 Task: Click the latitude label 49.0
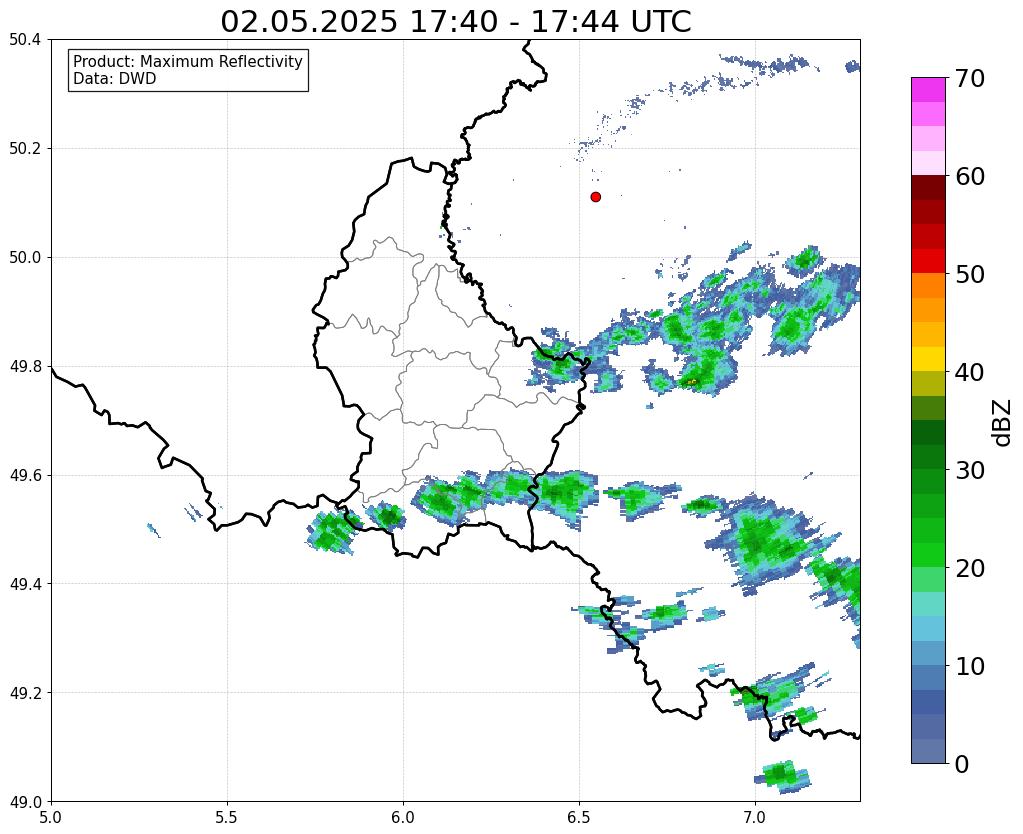point(25,802)
